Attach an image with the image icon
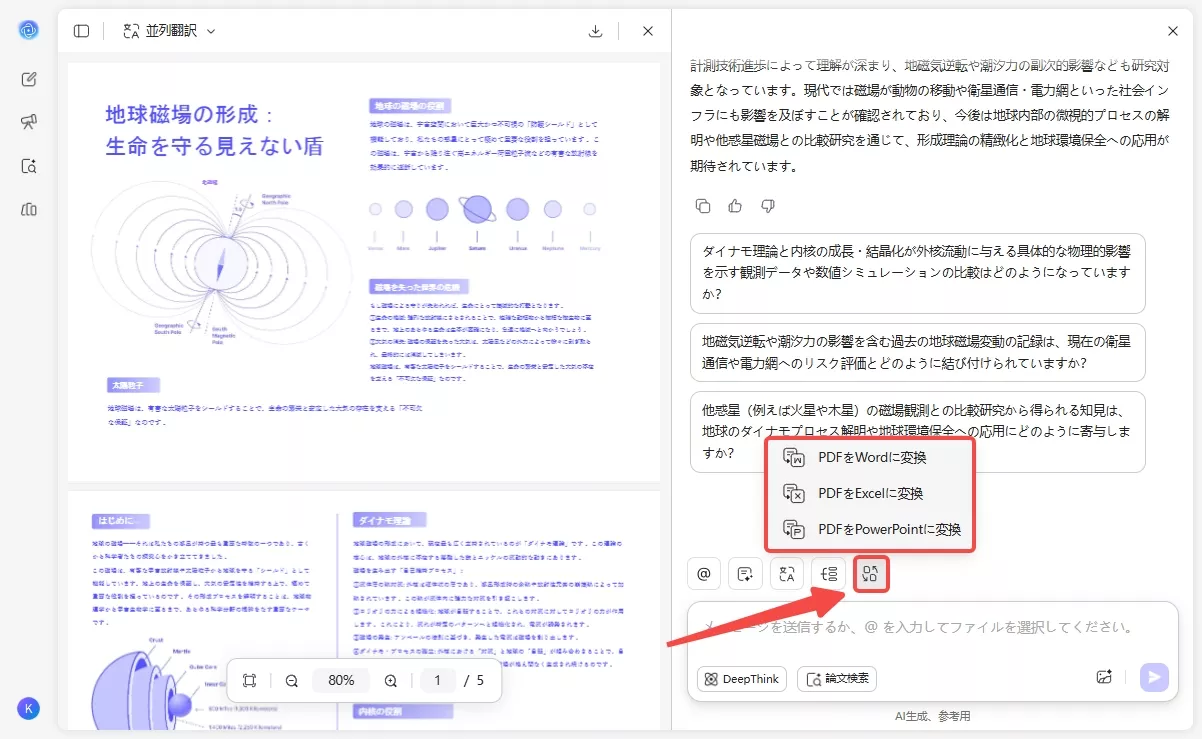The width and height of the screenshot is (1202, 739). tap(1104, 677)
